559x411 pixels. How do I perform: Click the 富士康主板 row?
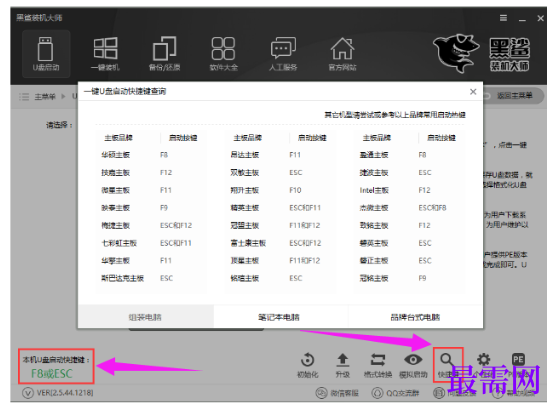pyautogui.click(x=280, y=243)
